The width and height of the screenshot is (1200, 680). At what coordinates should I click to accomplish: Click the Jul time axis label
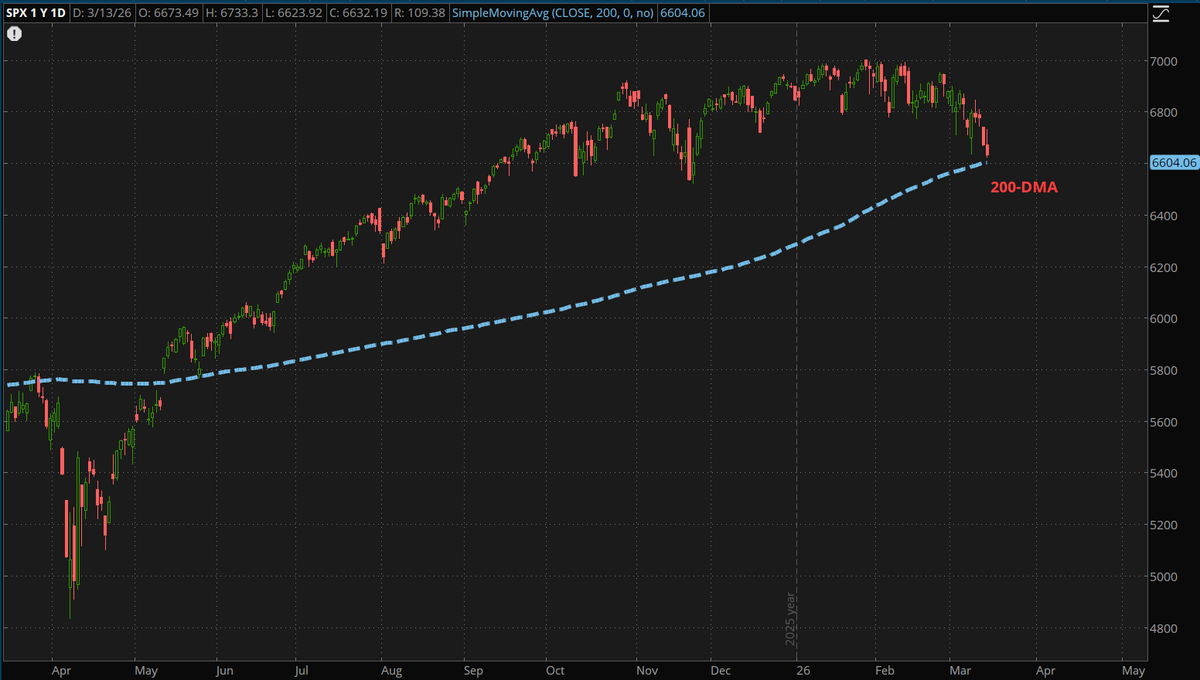(x=300, y=671)
